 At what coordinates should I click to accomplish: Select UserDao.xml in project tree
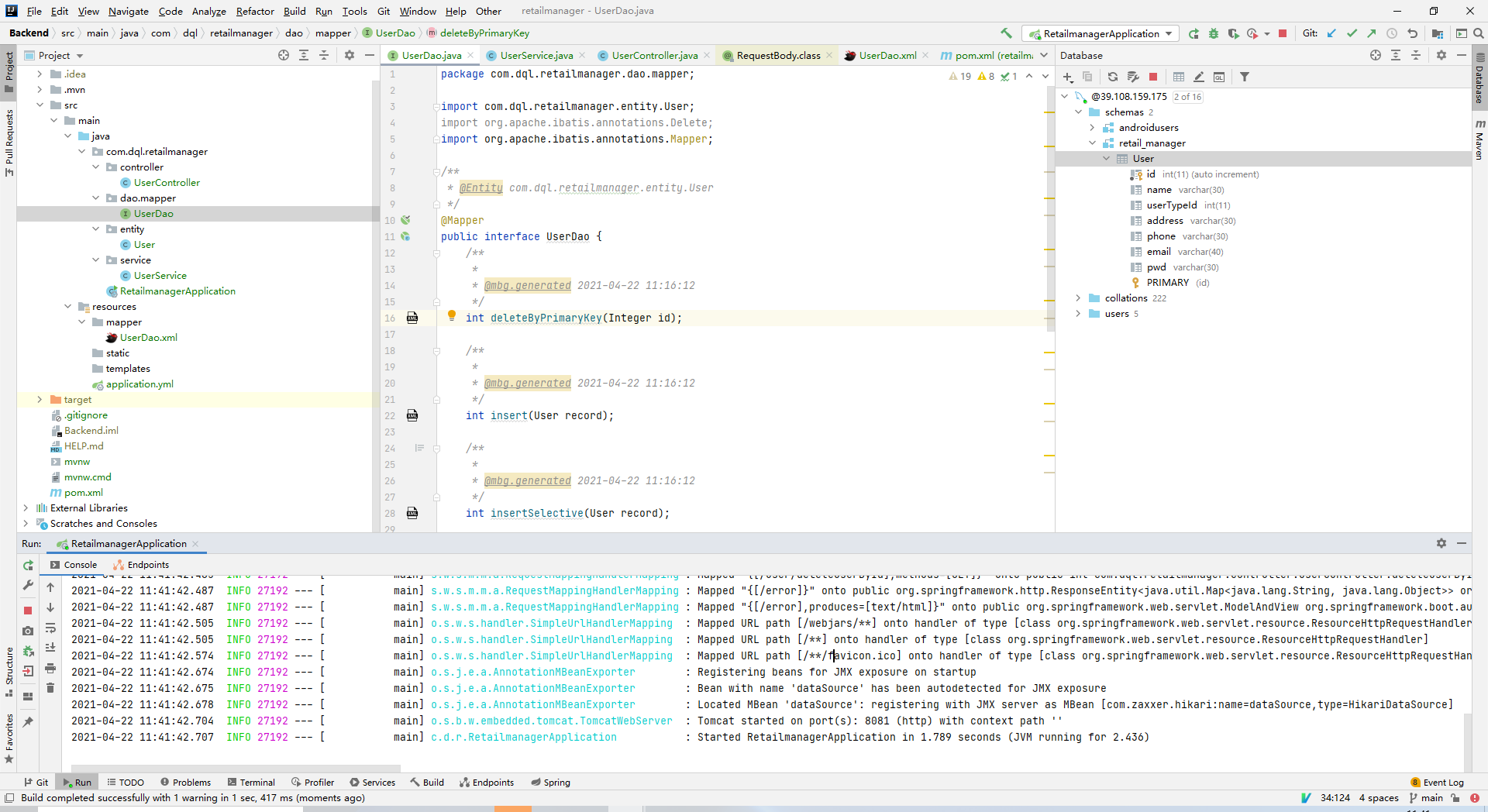[148, 337]
